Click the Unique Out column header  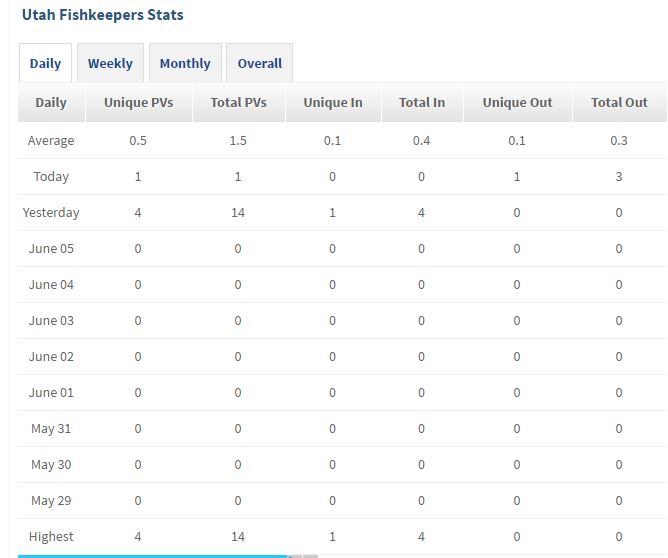pyautogui.click(x=517, y=102)
